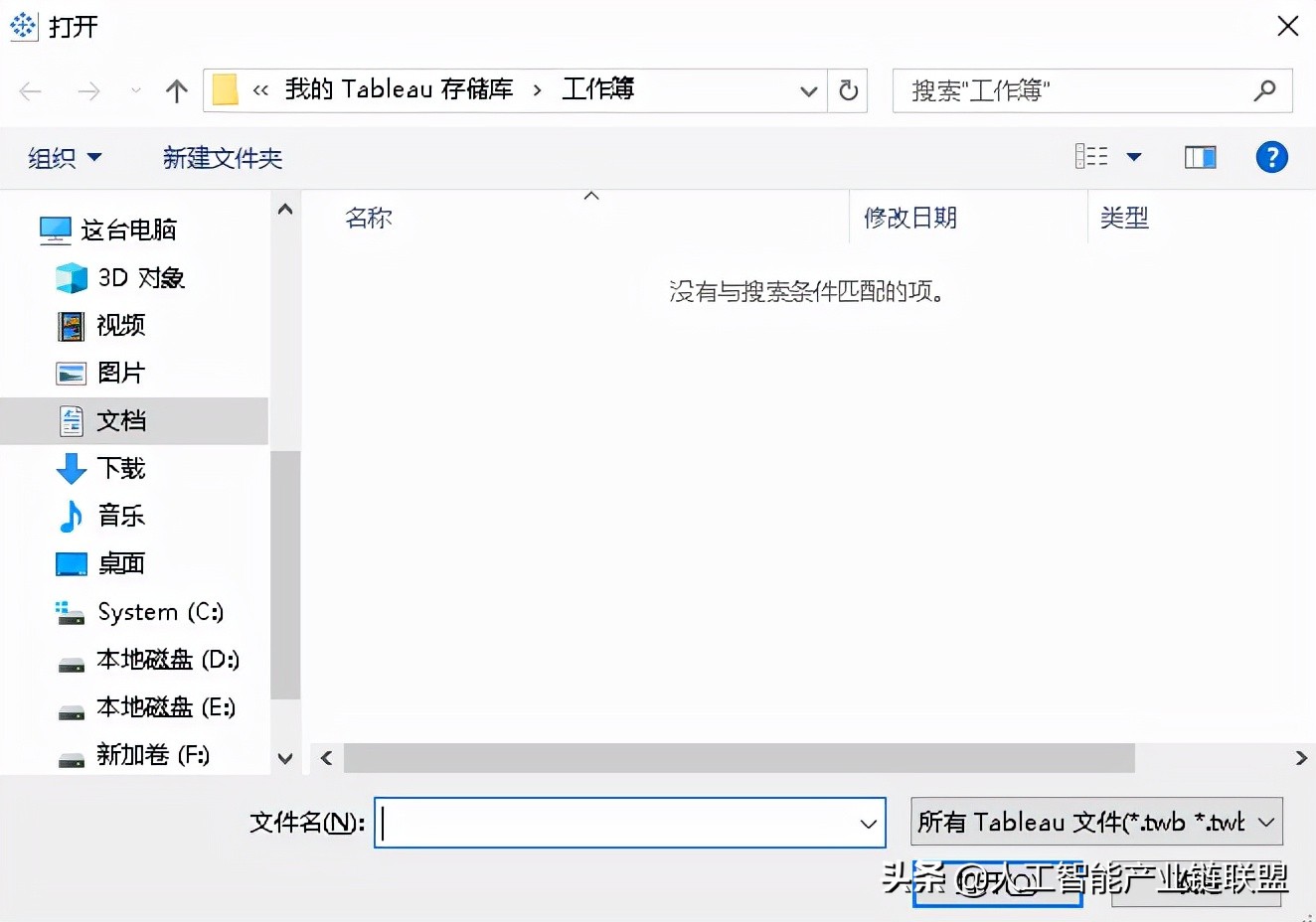Toggle the preview pane button
1316x922 pixels.
coord(1200,157)
